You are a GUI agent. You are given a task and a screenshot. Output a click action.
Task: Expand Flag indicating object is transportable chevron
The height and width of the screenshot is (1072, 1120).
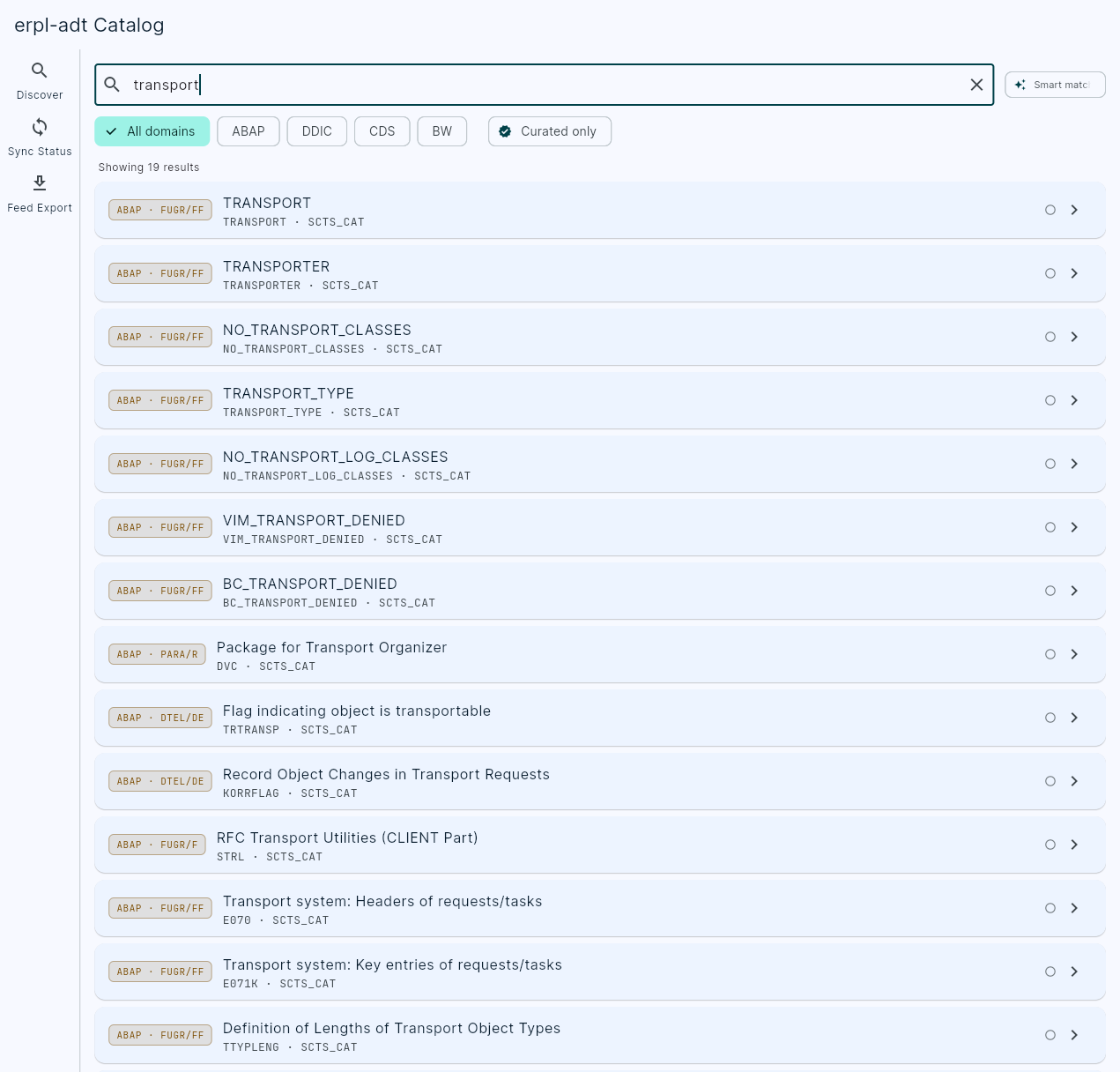click(x=1074, y=718)
